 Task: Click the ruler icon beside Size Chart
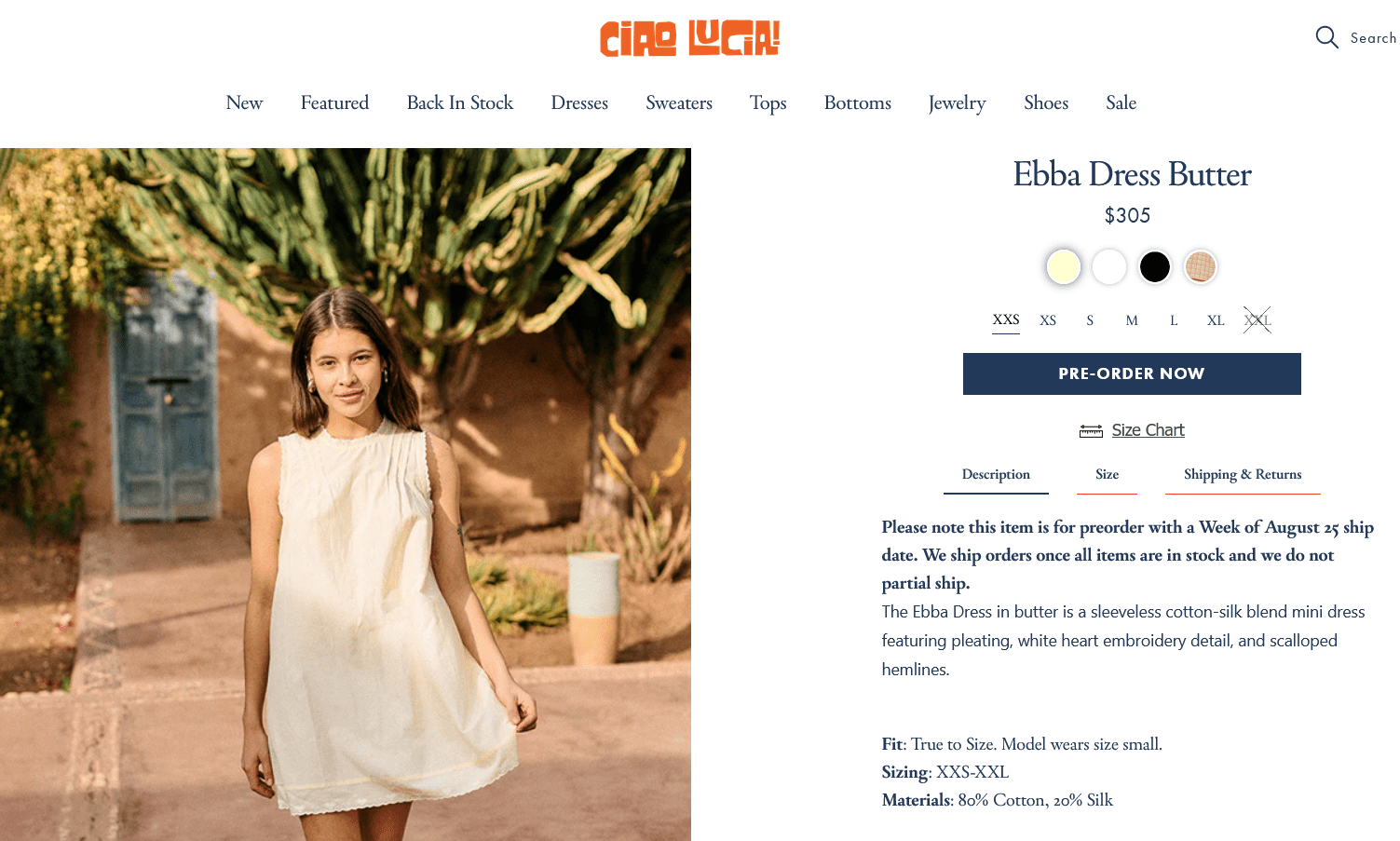click(1091, 430)
